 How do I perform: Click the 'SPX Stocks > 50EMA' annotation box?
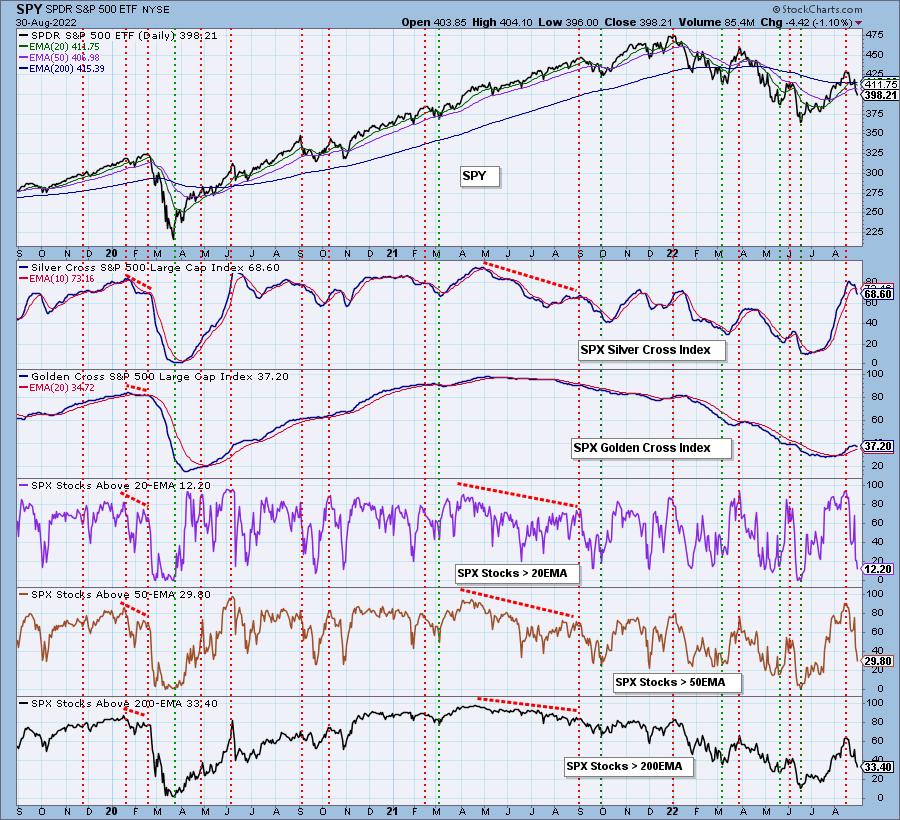pos(677,682)
